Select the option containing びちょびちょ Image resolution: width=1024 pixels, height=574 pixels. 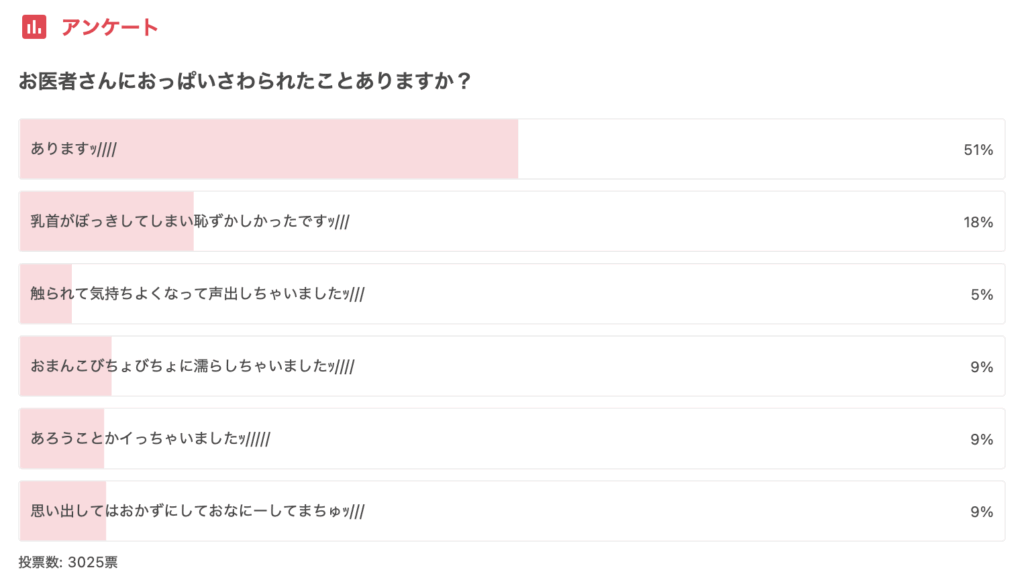pos(512,366)
